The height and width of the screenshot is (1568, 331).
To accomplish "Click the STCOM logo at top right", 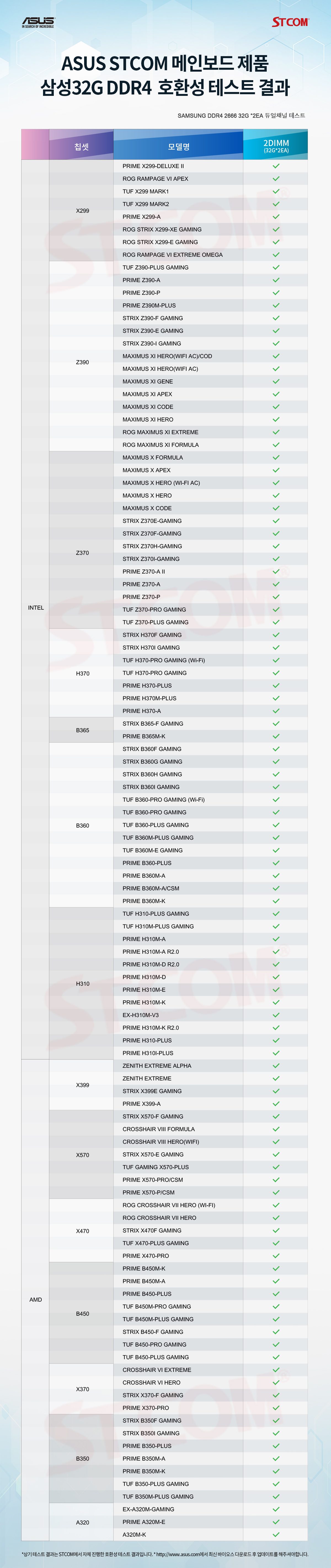I will pyautogui.click(x=290, y=23).
